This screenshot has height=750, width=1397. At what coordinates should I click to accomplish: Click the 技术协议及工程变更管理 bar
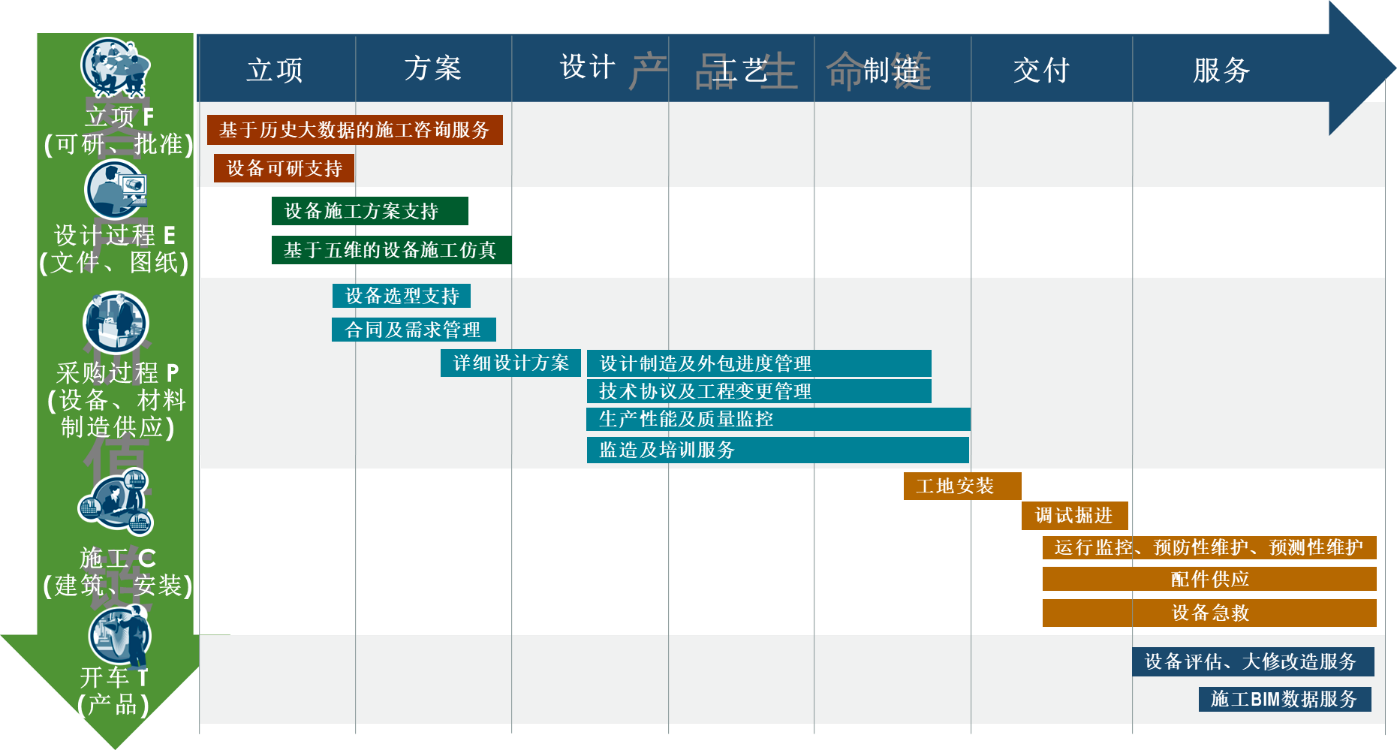tap(759, 391)
